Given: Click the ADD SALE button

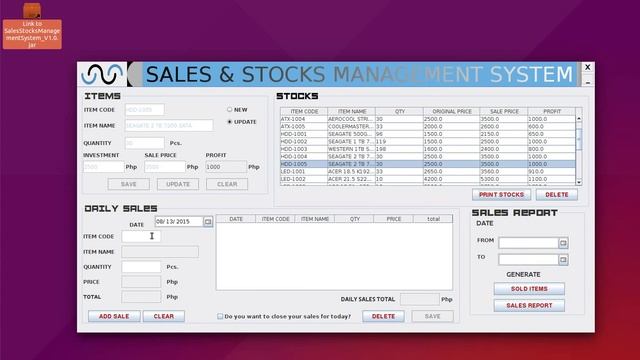Looking at the screenshot, I should pyautogui.click(x=114, y=316).
